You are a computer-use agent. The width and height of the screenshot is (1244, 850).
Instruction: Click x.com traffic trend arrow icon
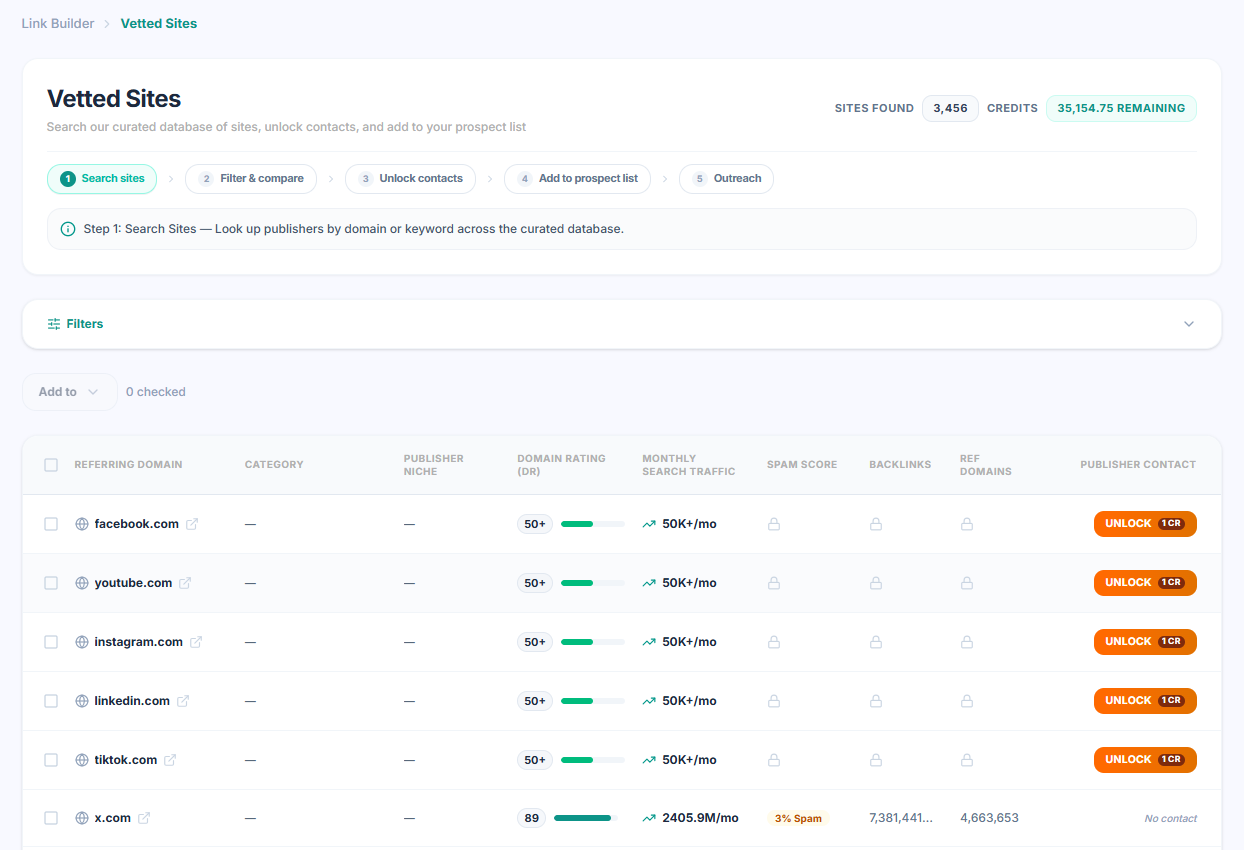point(649,818)
